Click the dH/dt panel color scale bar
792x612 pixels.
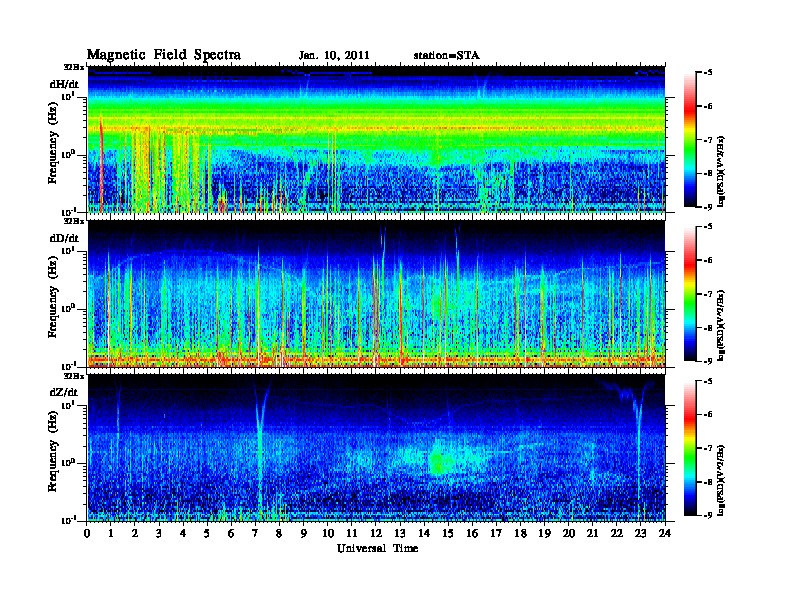(690, 140)
